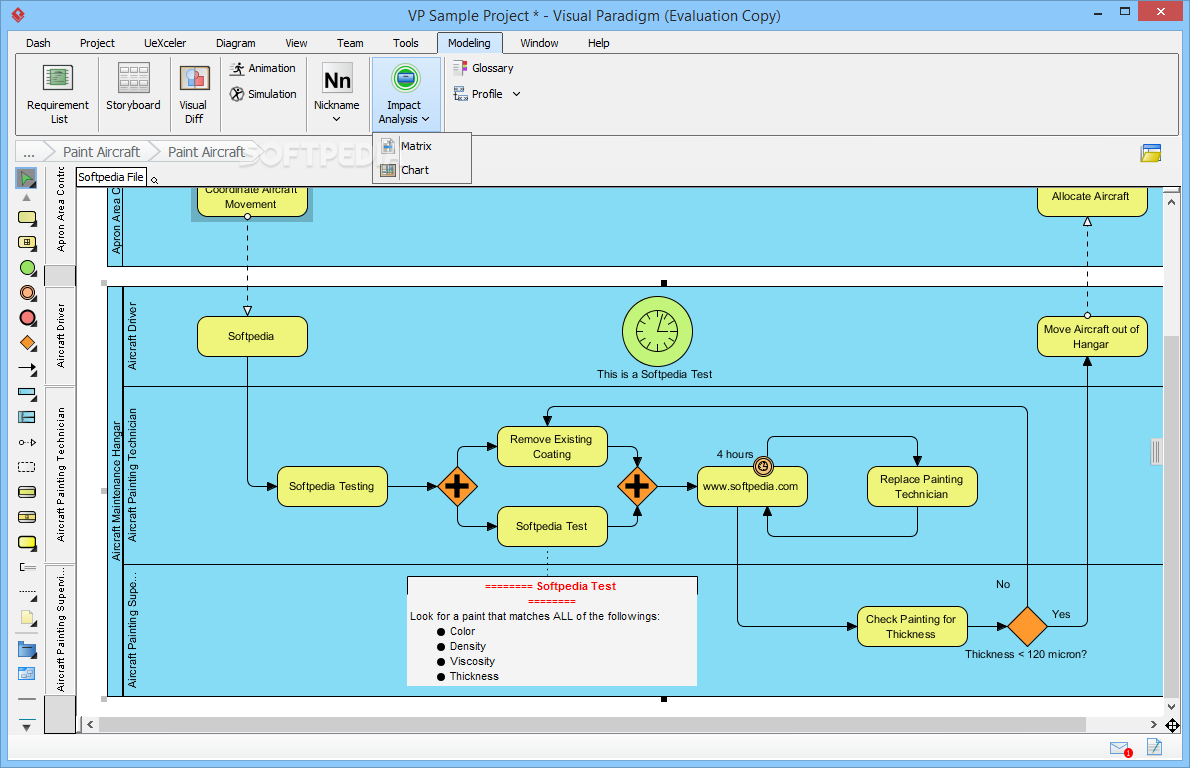
Task: Select the blue Package tool
Action: 27,650
